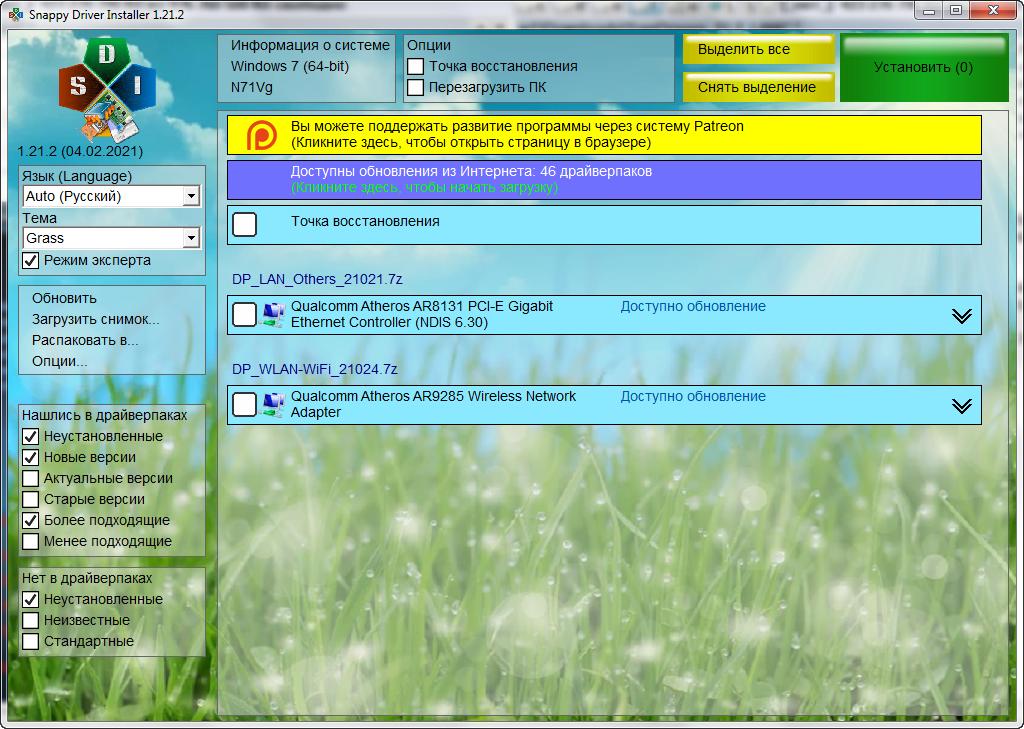Viewport: 1024px width, 729px height.
Task: Click the AR8131 Ethernet network device icon
Action: coord(273,315)
